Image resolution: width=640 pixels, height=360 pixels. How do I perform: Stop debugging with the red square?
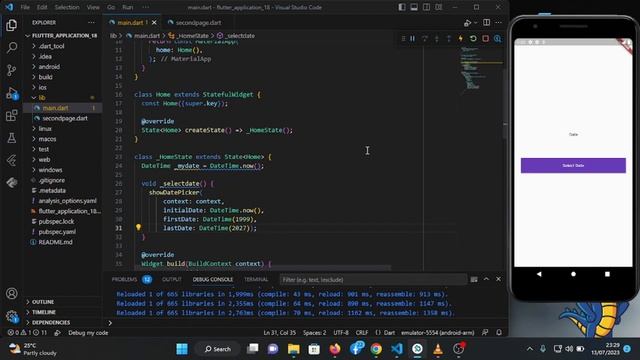pyautogui.click(x=485, y=38)
